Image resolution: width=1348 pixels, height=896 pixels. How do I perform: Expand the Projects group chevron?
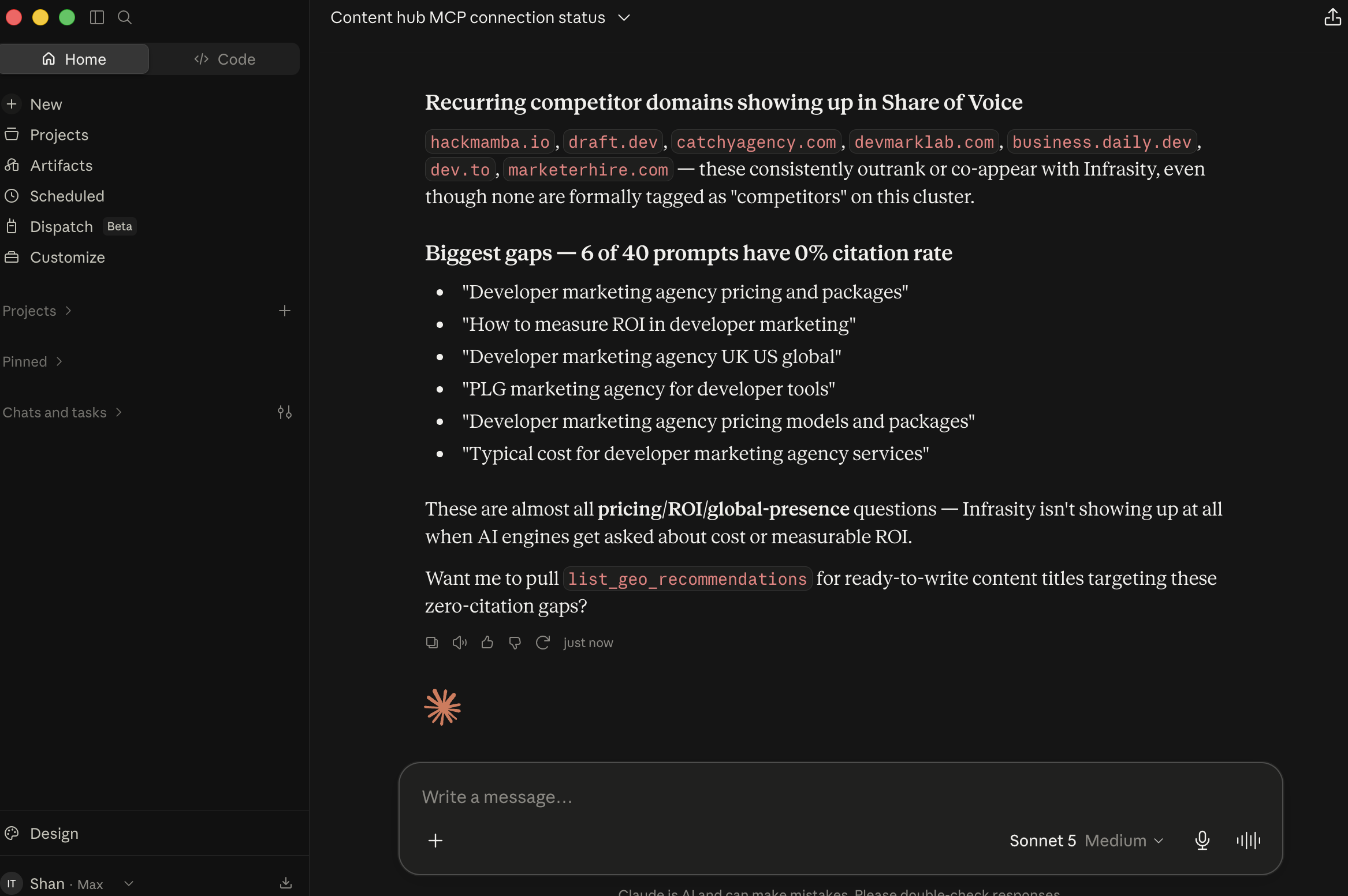(x=68, y=311)
